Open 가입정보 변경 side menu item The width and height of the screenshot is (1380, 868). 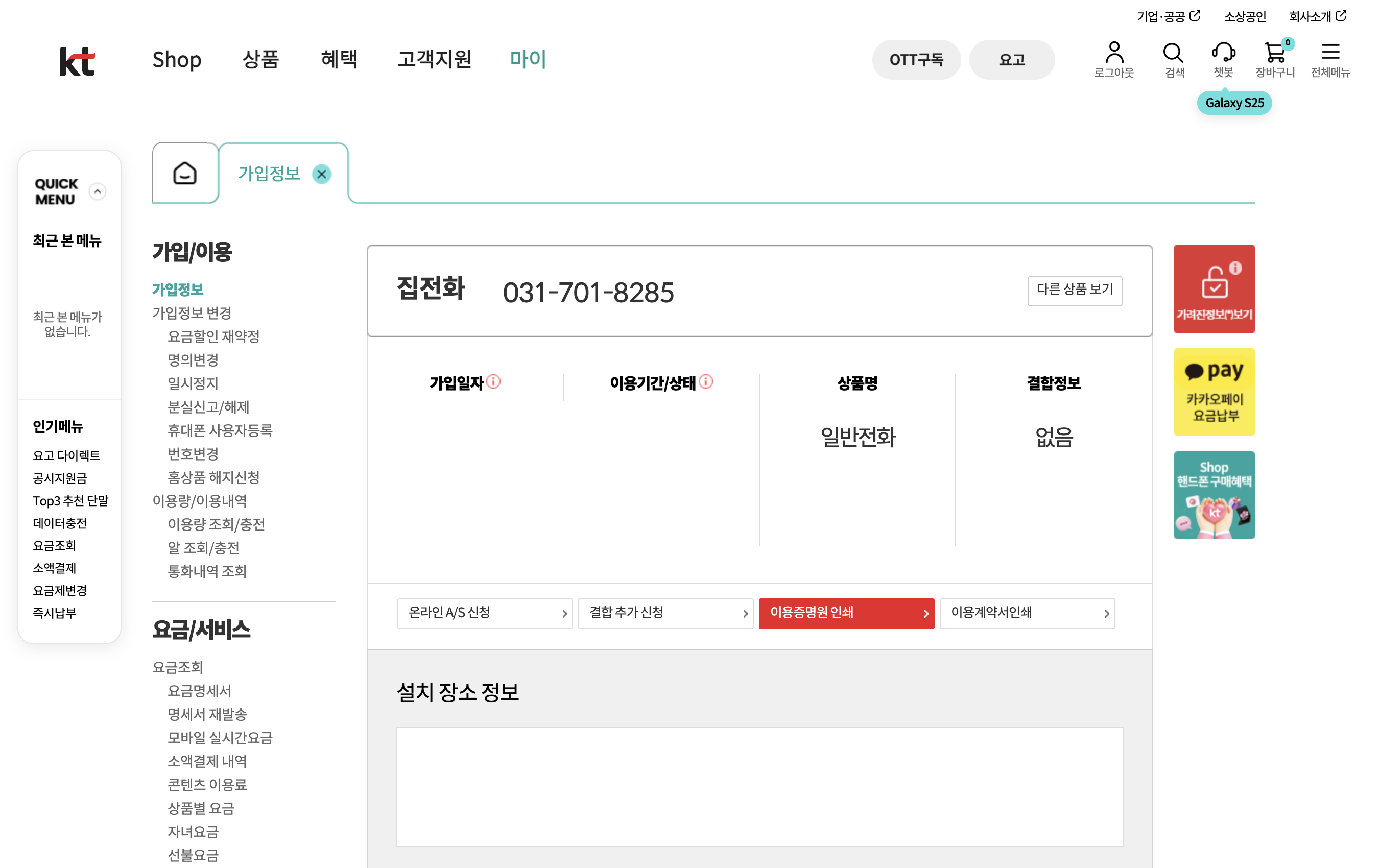[x=192, y=314]
